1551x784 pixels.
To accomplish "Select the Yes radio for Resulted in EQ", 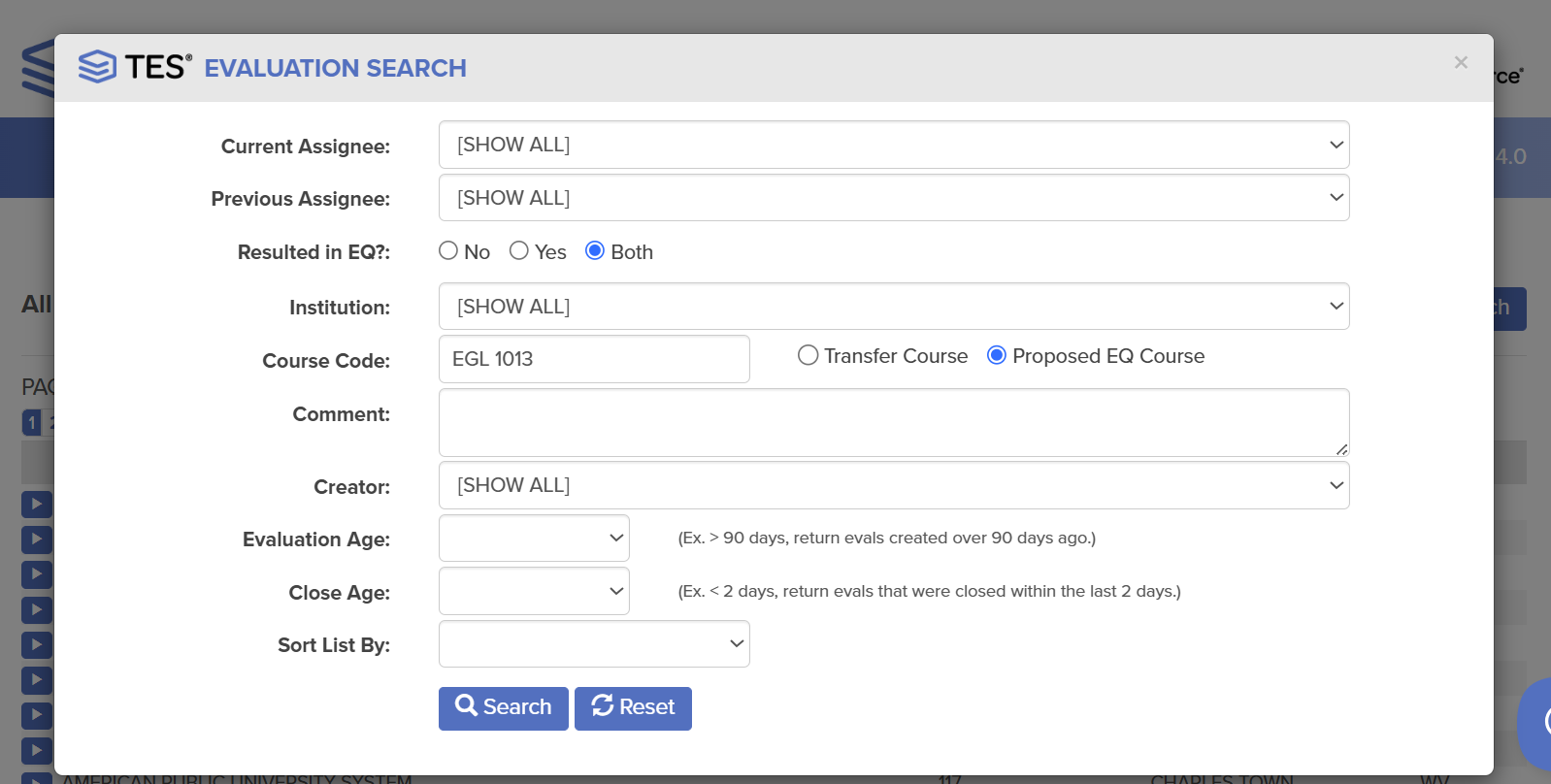I will (x=519, y=251).
